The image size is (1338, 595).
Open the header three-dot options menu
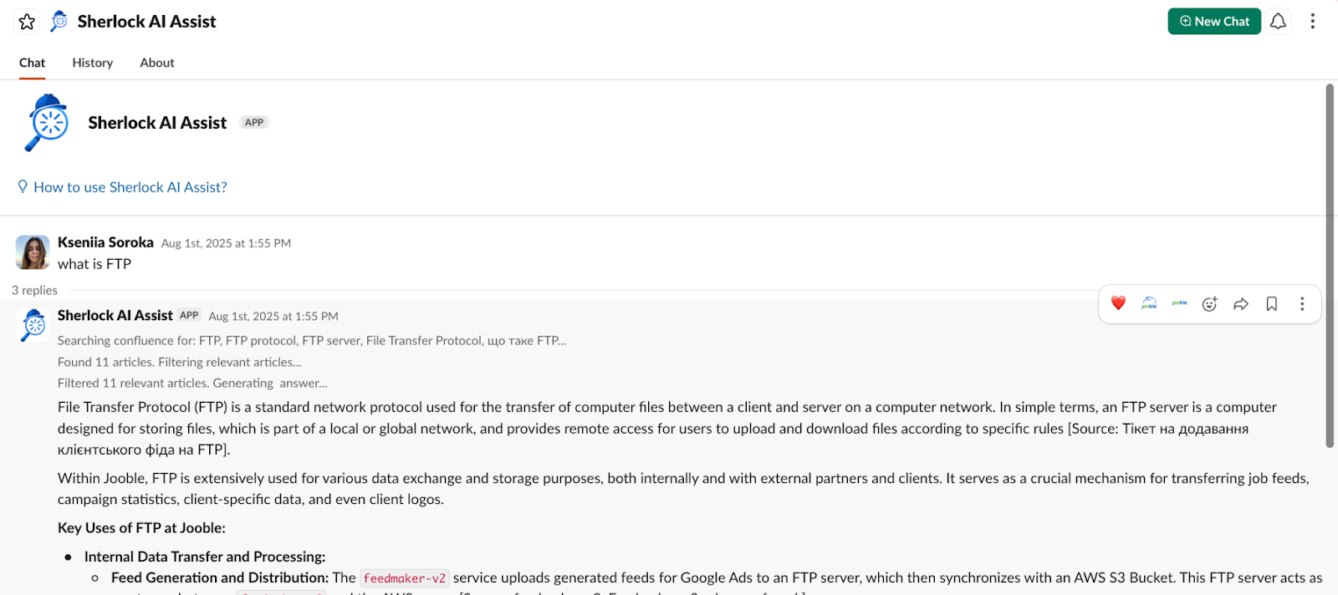click(1313, 21)
